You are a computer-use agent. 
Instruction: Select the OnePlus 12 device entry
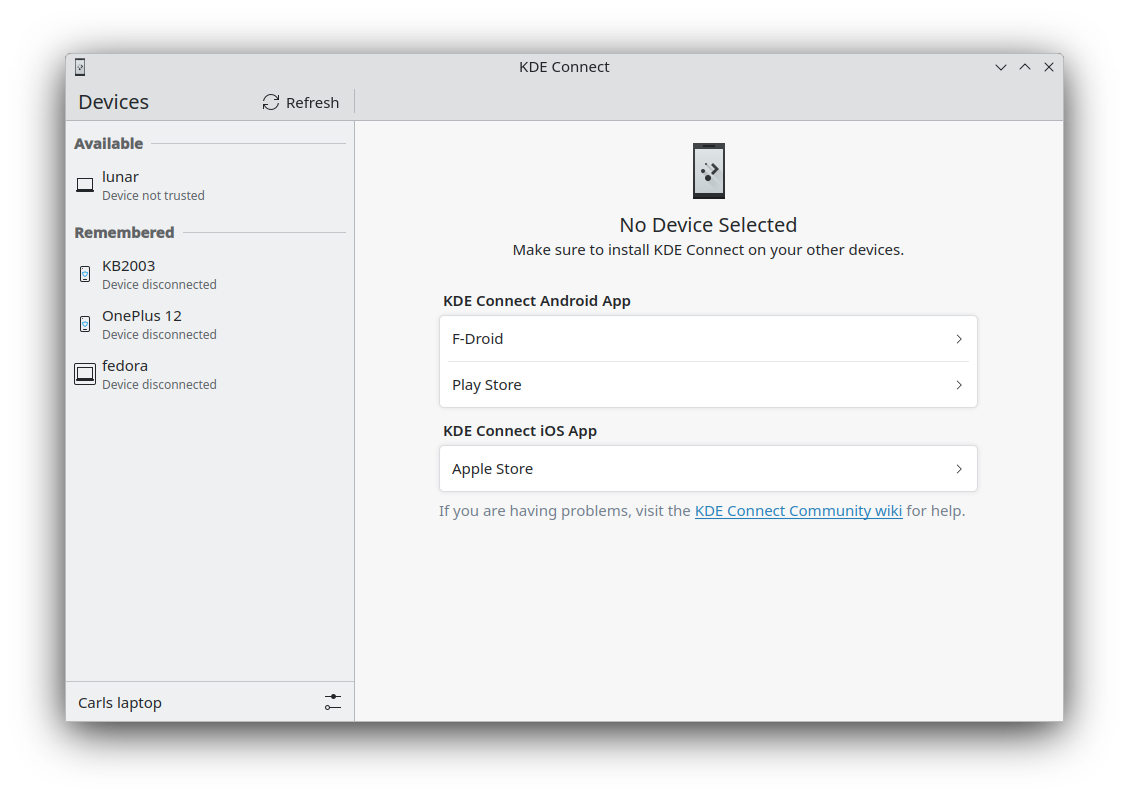click(210, 324)
